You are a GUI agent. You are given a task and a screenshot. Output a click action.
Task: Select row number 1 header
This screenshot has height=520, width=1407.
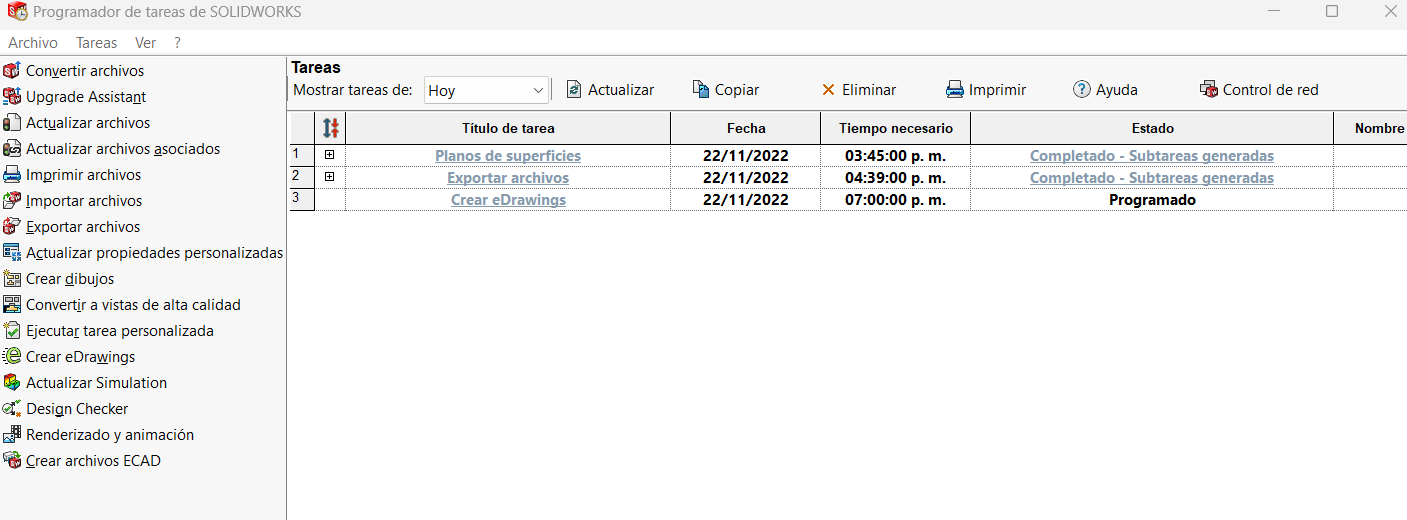coord(302,155)
